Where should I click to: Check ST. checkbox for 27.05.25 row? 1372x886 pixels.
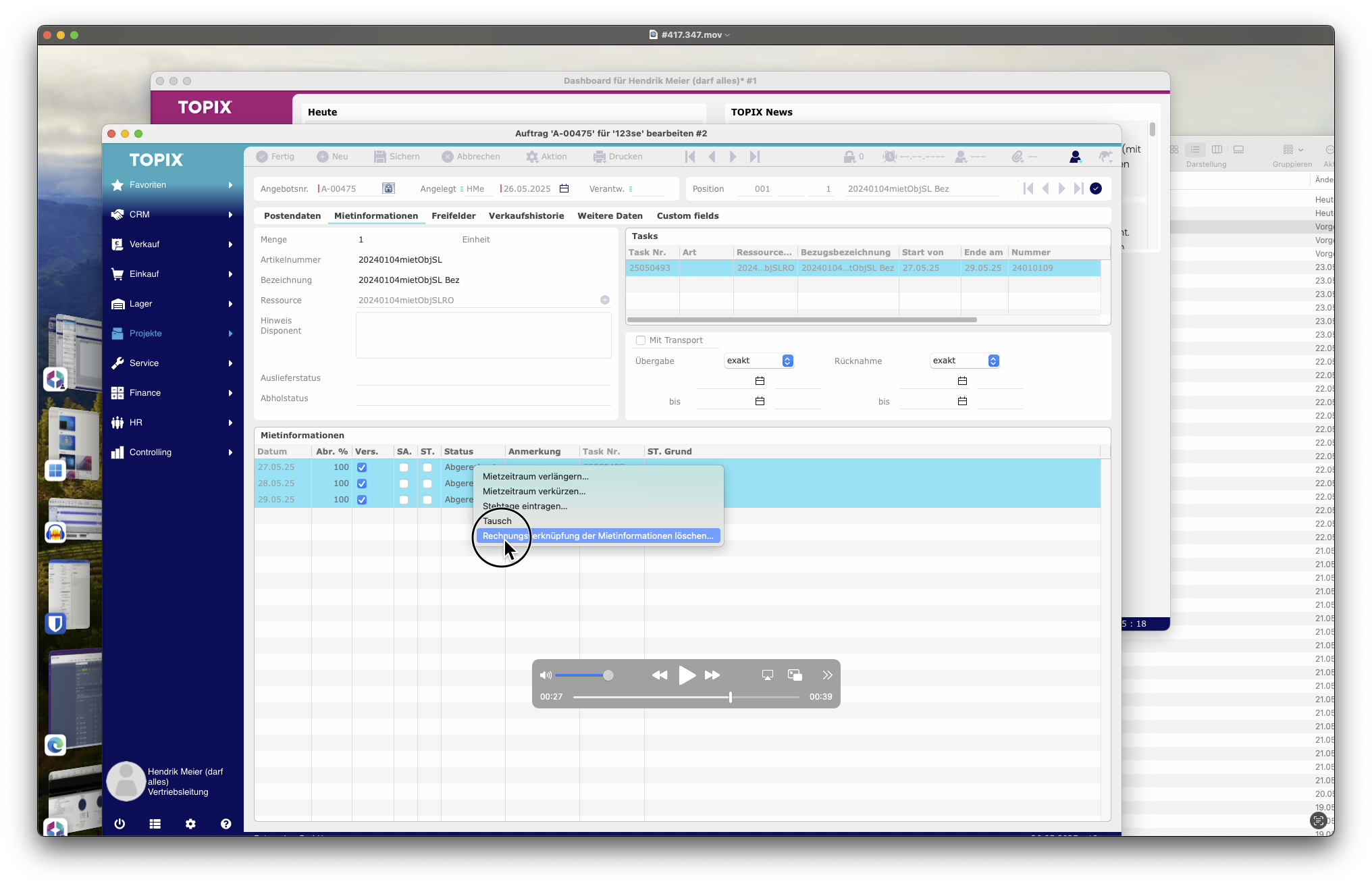(427, 467)
